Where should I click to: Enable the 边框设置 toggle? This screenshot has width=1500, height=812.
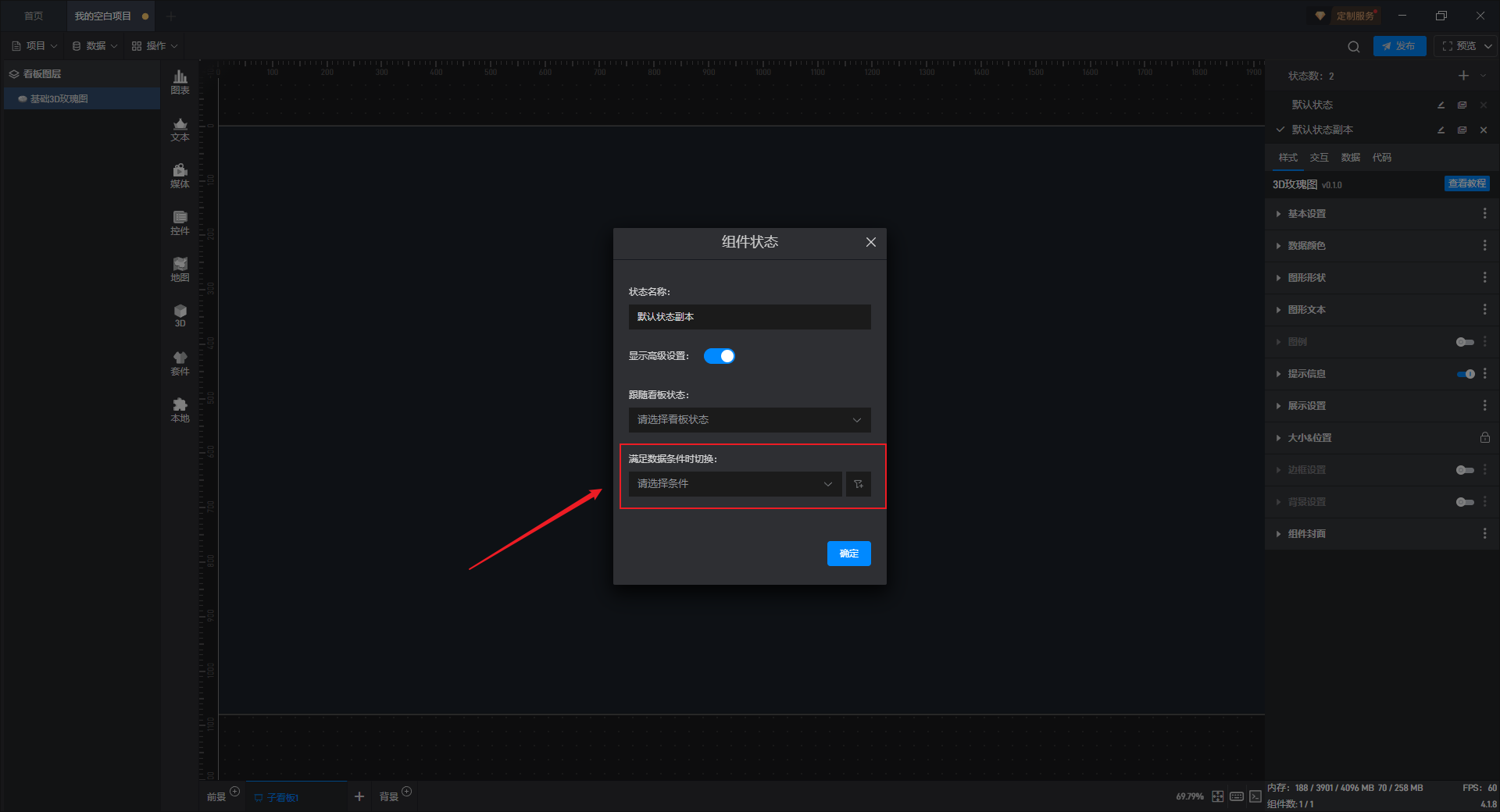(x=1465, y=470)
